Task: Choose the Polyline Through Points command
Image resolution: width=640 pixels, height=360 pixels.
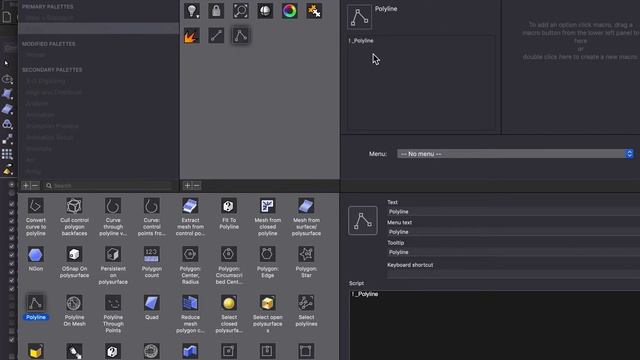Action: [x=113, y=314]
